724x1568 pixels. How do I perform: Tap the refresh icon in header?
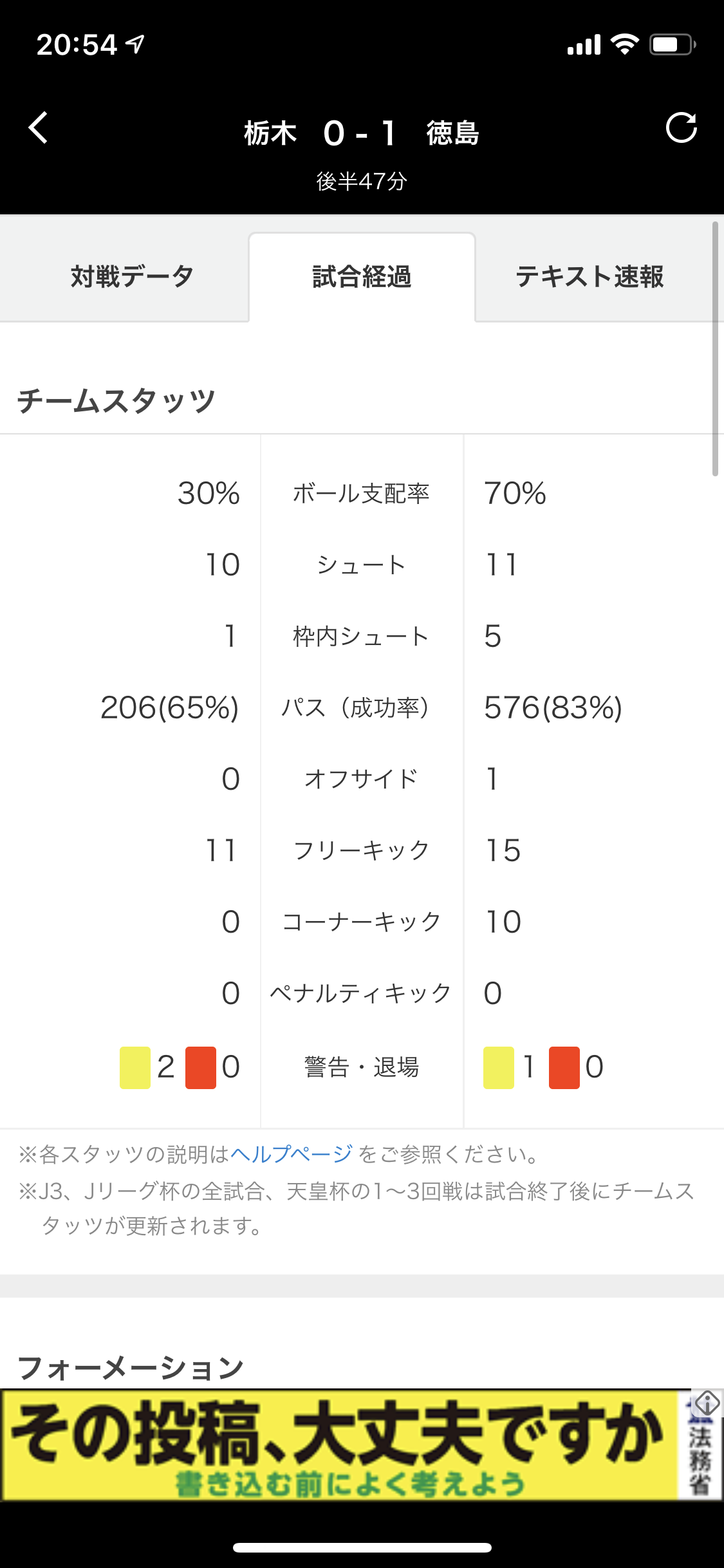coord(682,127)
